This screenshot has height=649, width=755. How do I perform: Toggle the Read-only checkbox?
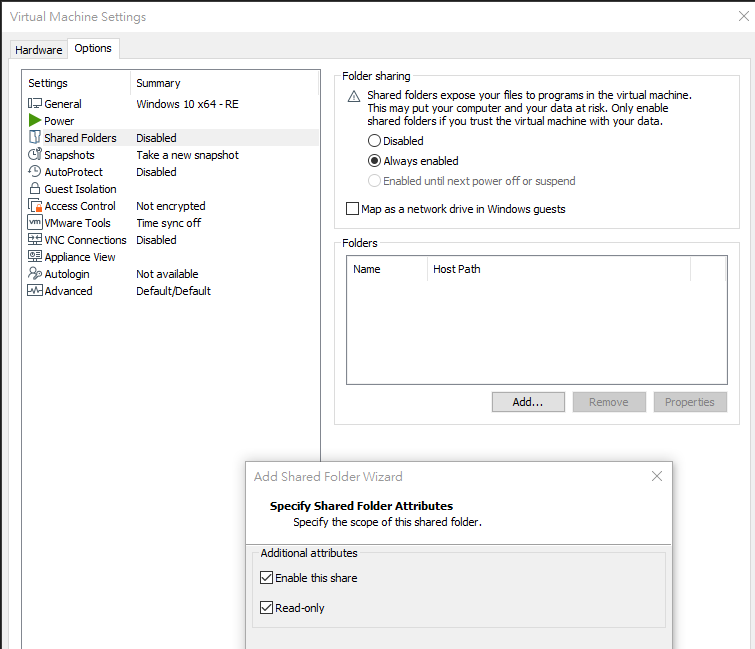pyautogui.click(x=266, y=608)
